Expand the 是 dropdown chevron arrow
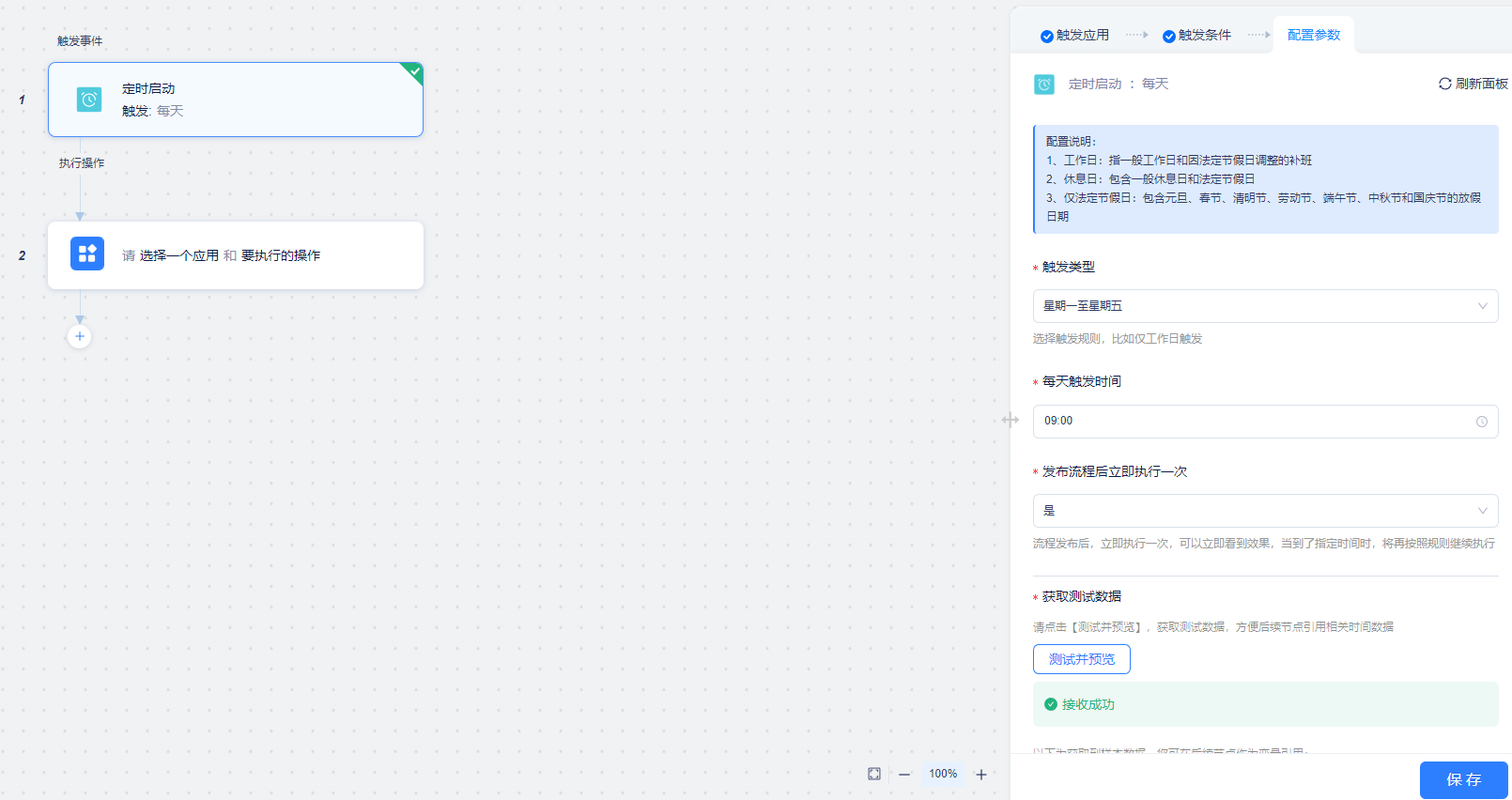 click(1483, 511)
